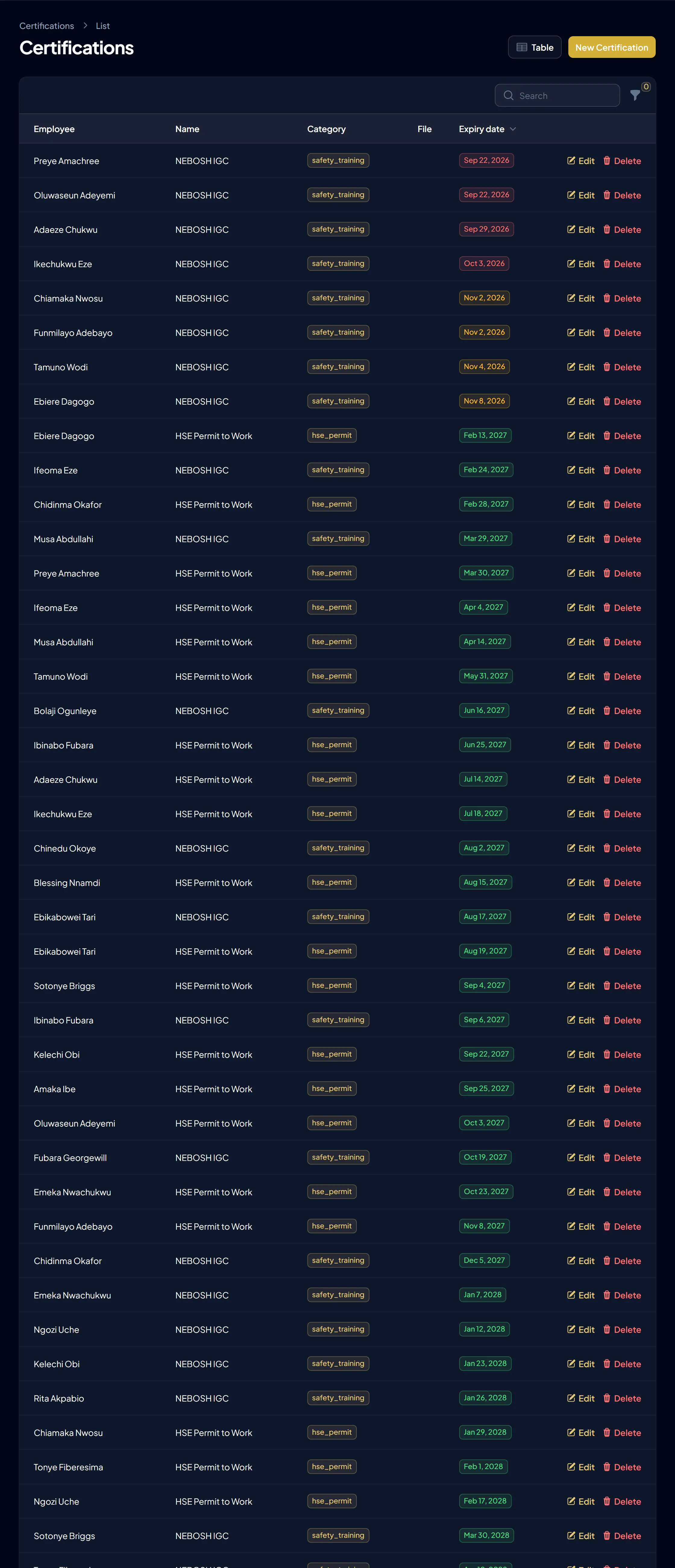
Task: Edit Ngozi Uche's HSE Permit to Work
Action: (x=581, y=1502)
